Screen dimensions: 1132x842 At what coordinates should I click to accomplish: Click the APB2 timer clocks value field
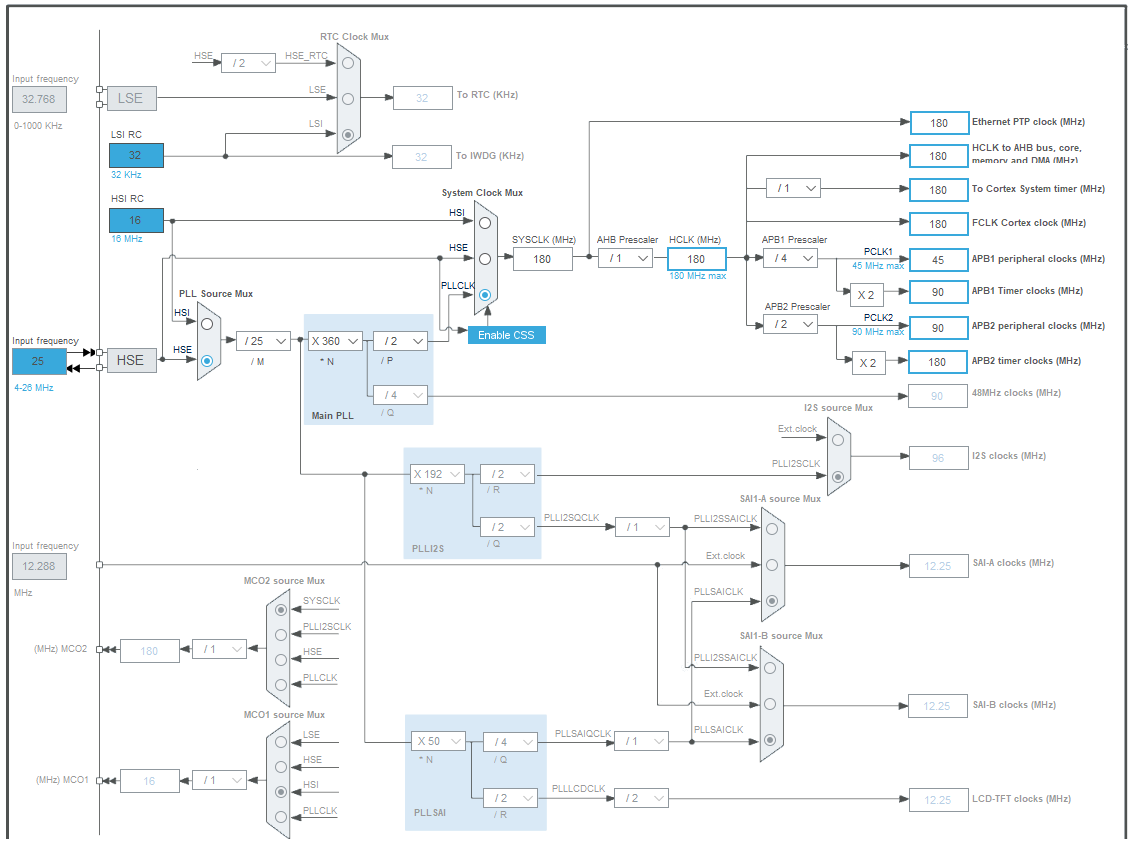(938, 362)
